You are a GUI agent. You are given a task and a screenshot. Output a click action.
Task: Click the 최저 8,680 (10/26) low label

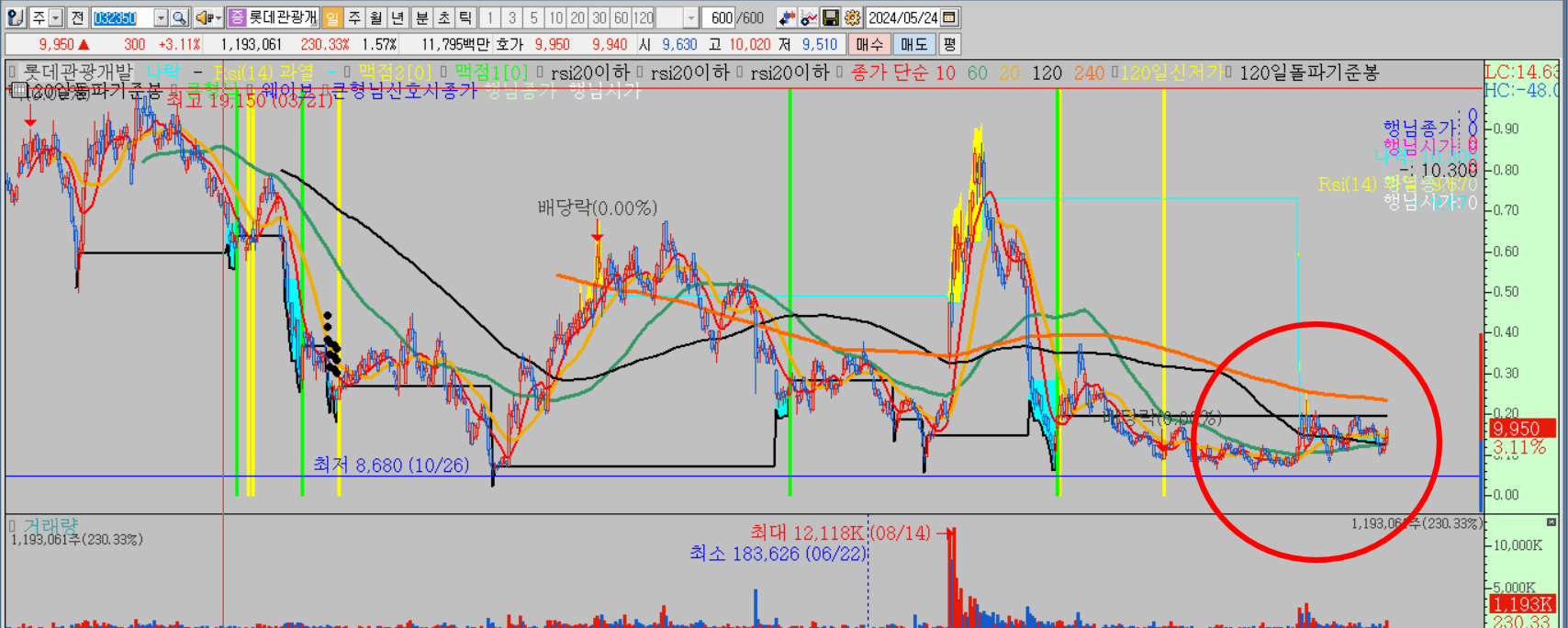391,465
